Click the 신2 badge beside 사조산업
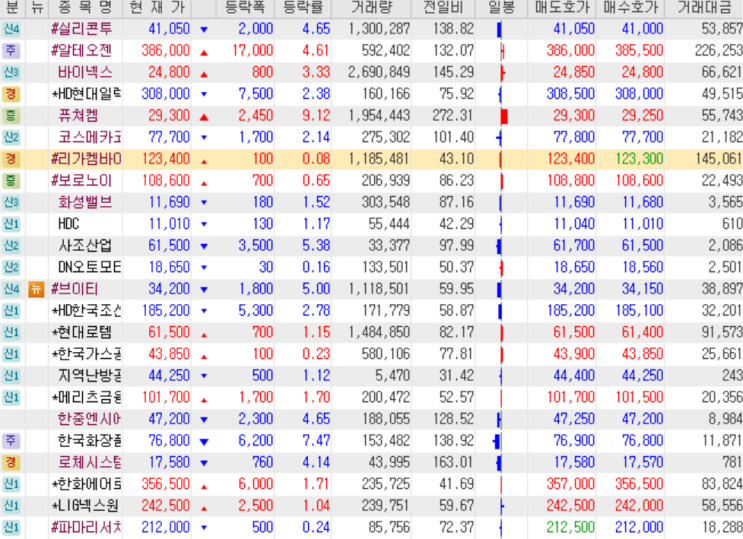The image size is (743, 539). (x=11, y=246)
